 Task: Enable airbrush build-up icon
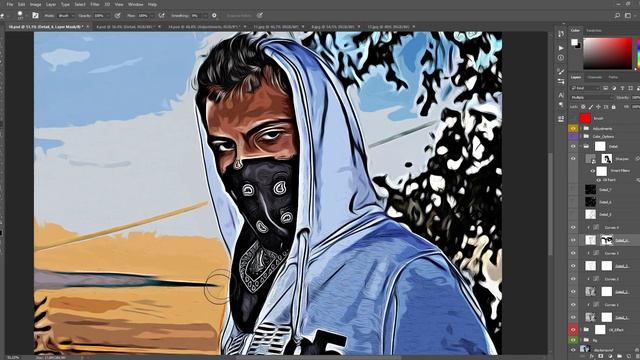pos(162,16)
